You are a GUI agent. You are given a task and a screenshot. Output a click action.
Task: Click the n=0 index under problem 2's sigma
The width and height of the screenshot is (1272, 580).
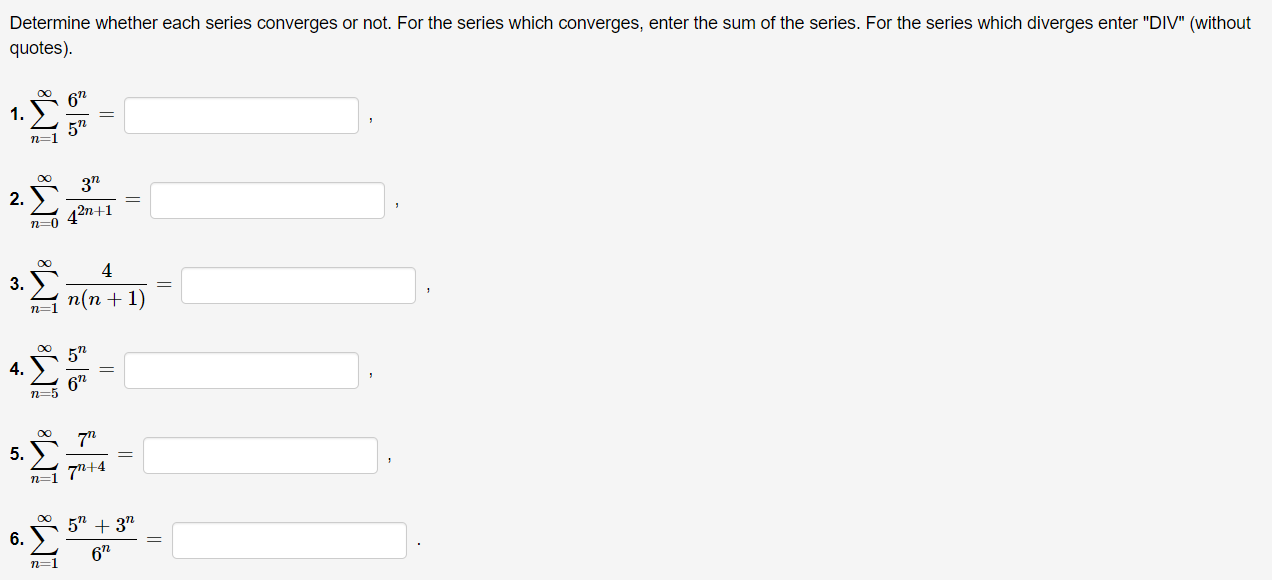[x=43, y=225]
